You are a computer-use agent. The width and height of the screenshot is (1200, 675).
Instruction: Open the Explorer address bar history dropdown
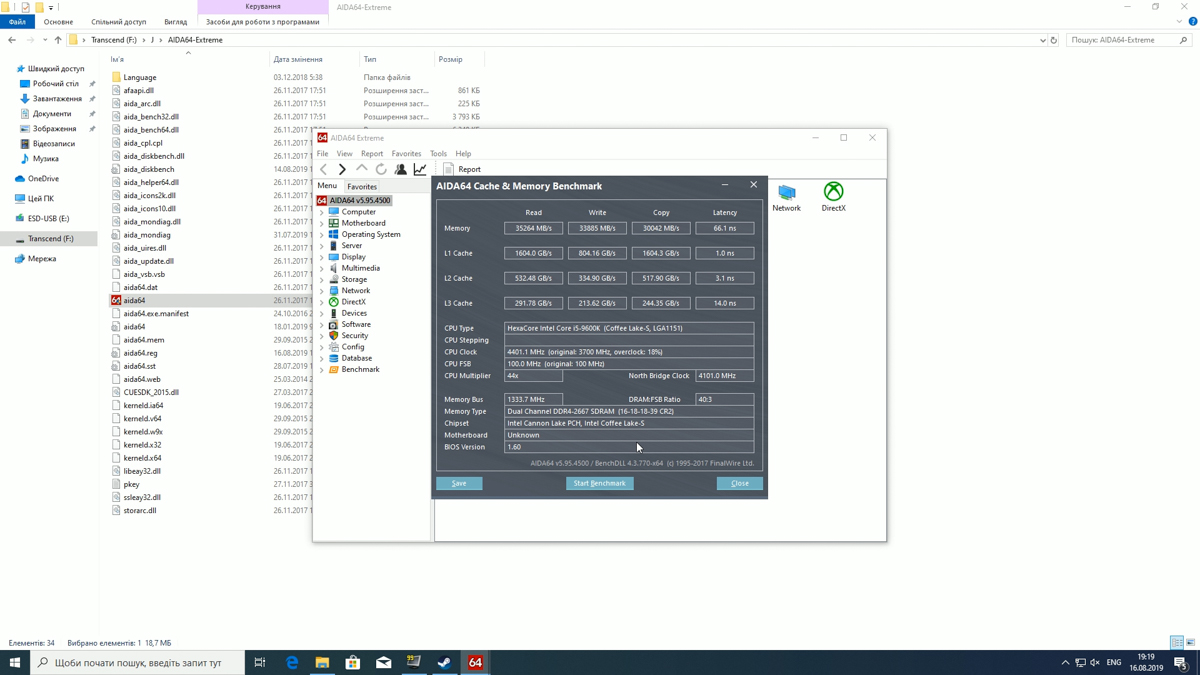click(1043, 40)
